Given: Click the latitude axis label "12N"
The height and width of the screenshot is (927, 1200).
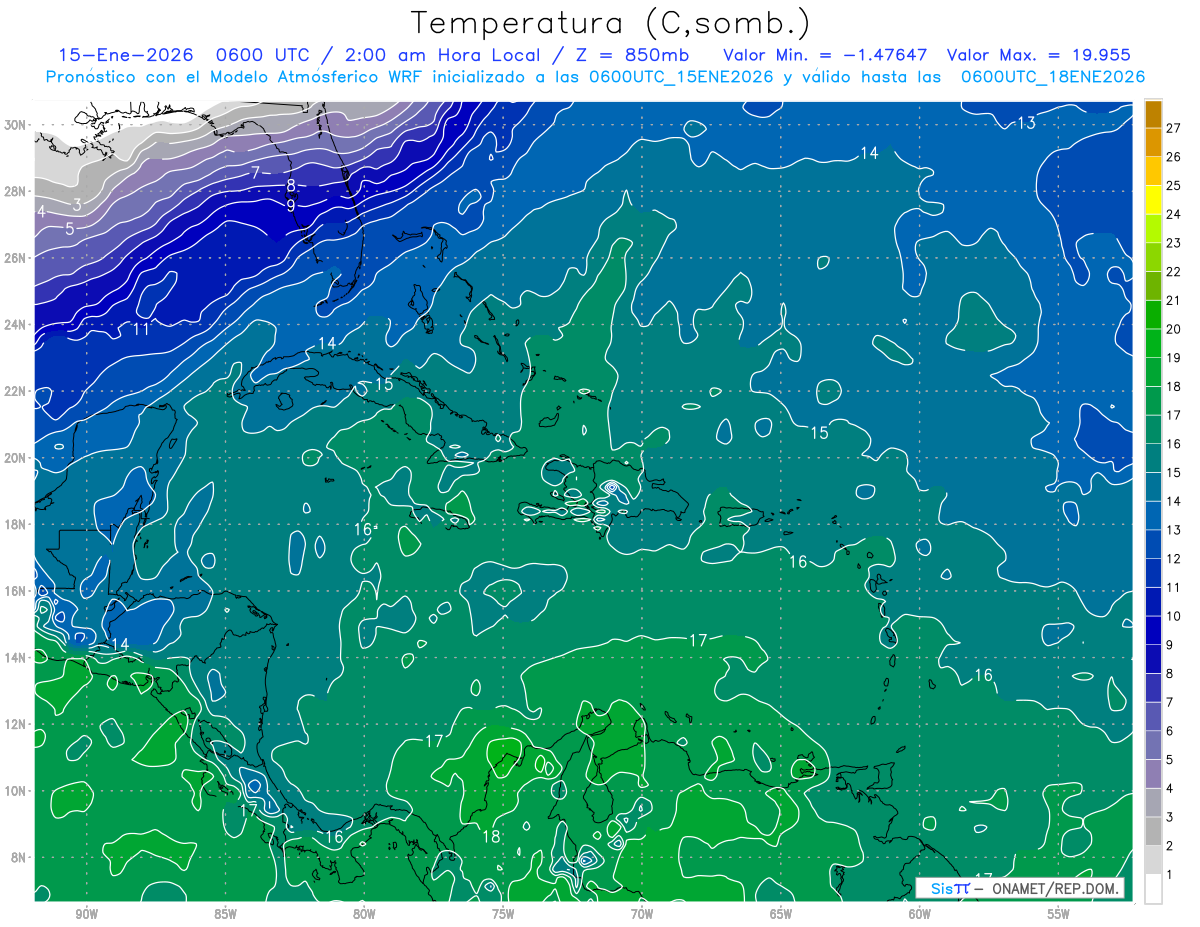Looking at the screenshot, I should point(16,724).
